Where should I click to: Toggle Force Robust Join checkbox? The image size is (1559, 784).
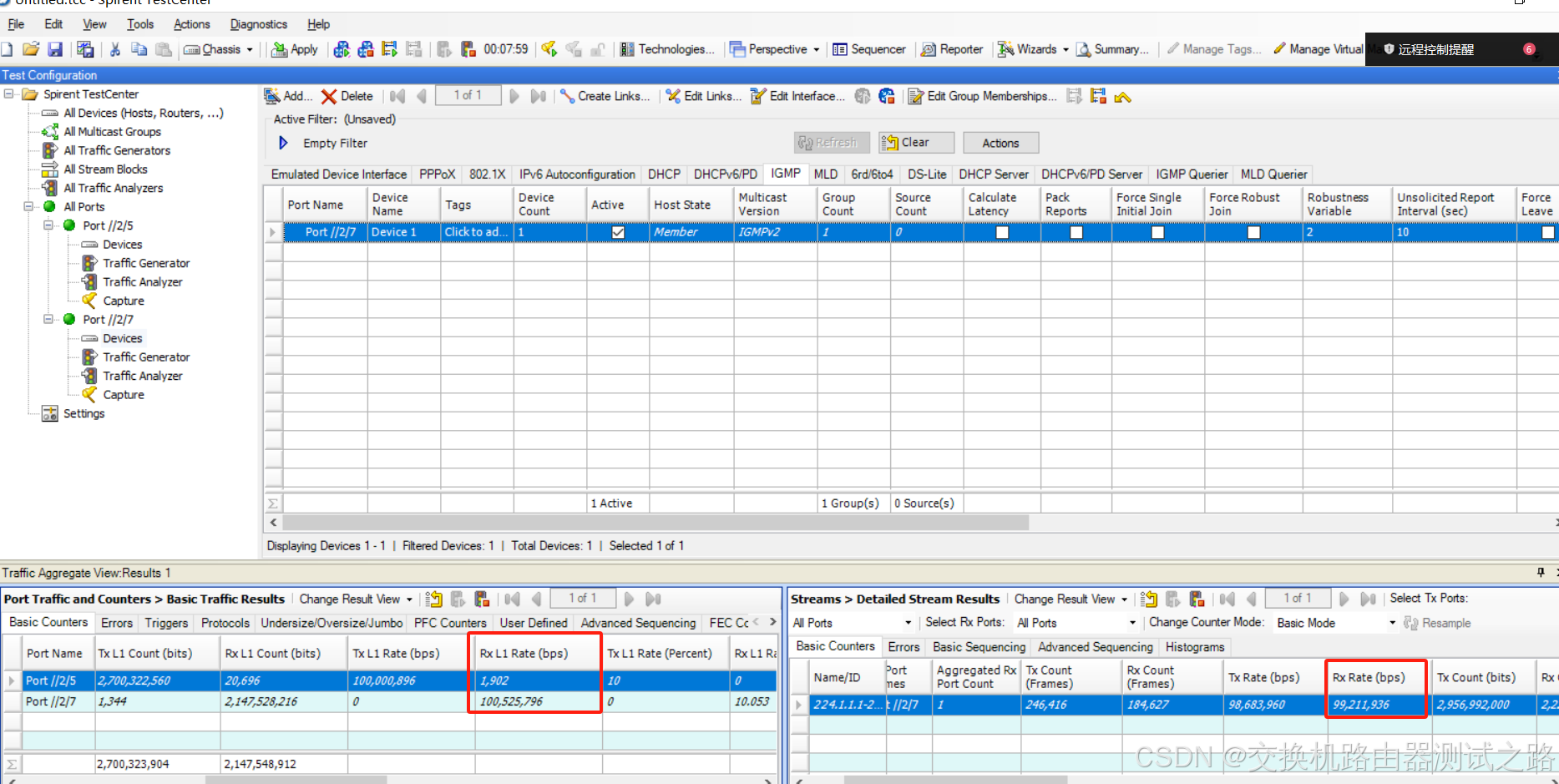(1253, 232)
